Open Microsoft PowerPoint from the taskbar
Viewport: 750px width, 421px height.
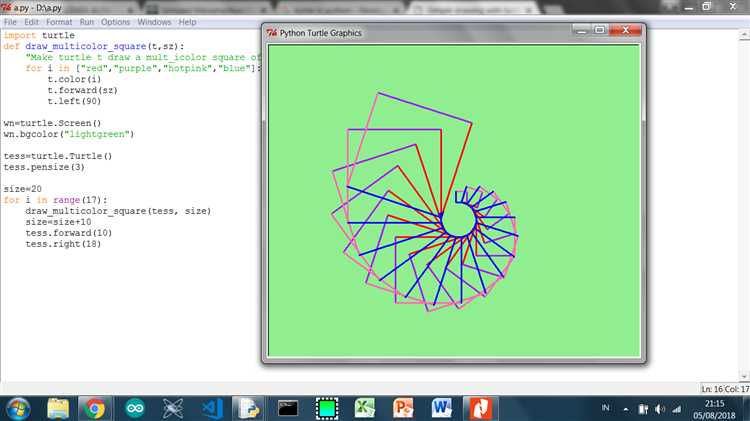(x=403, y=409)
